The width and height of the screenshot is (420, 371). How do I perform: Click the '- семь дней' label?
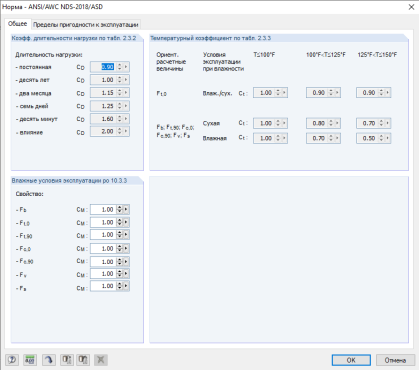click(32, 106)
